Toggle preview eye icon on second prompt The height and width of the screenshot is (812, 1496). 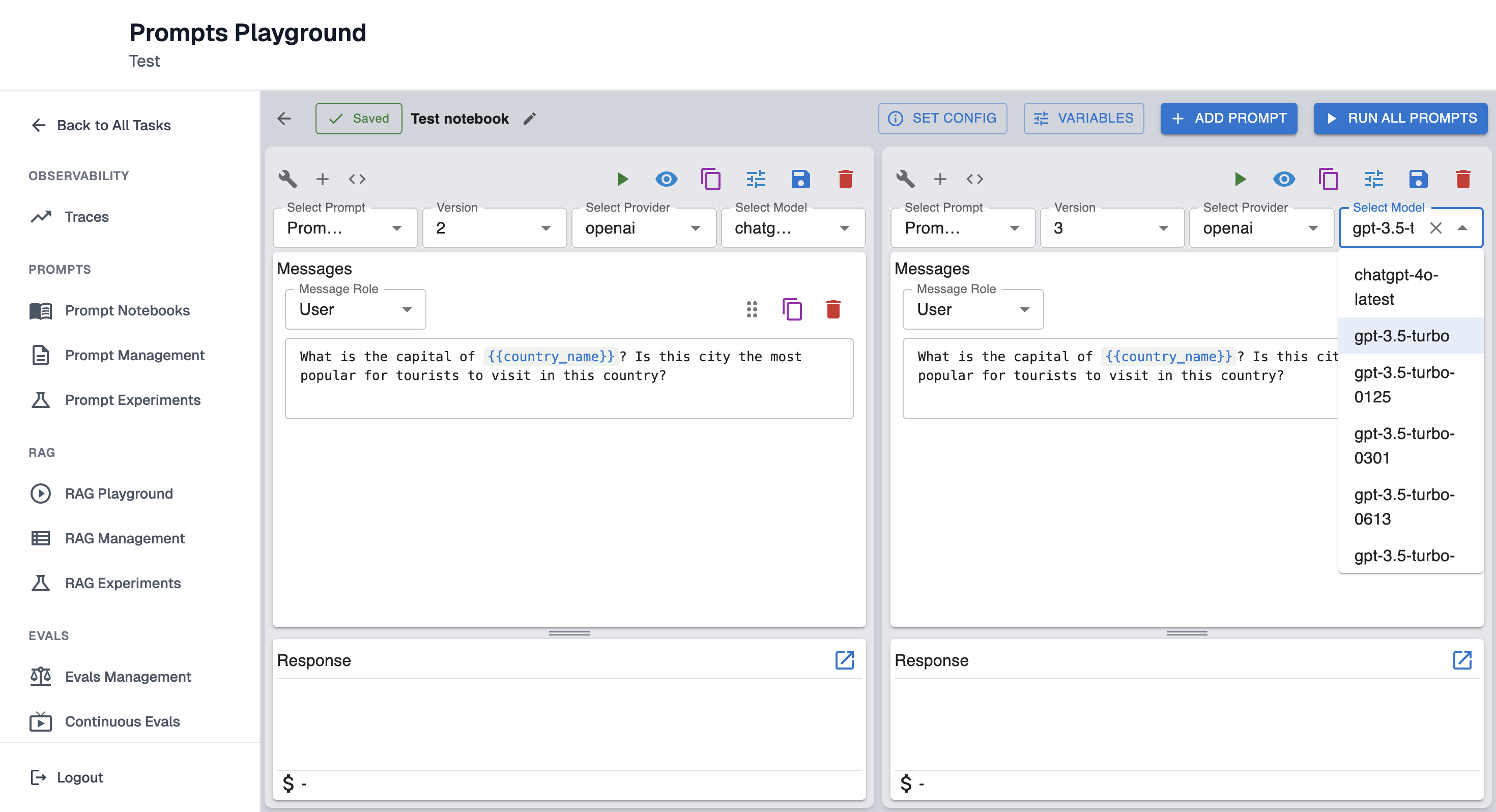[x=1283, y=179]
